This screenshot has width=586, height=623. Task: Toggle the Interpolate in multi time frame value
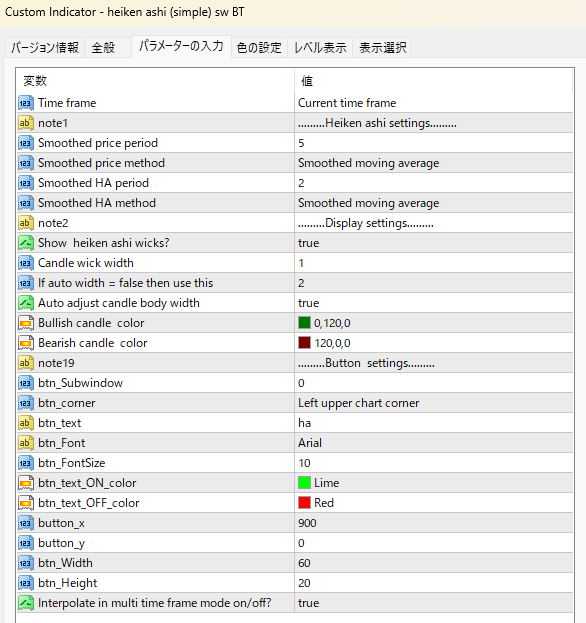[x=434, y=603]
